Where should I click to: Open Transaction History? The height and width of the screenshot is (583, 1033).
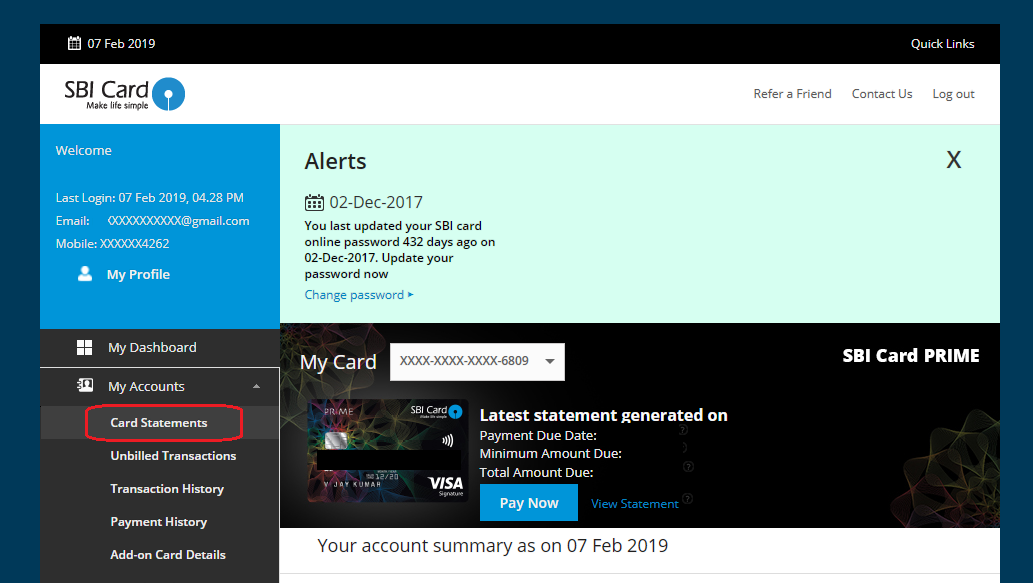coord(167,489)
